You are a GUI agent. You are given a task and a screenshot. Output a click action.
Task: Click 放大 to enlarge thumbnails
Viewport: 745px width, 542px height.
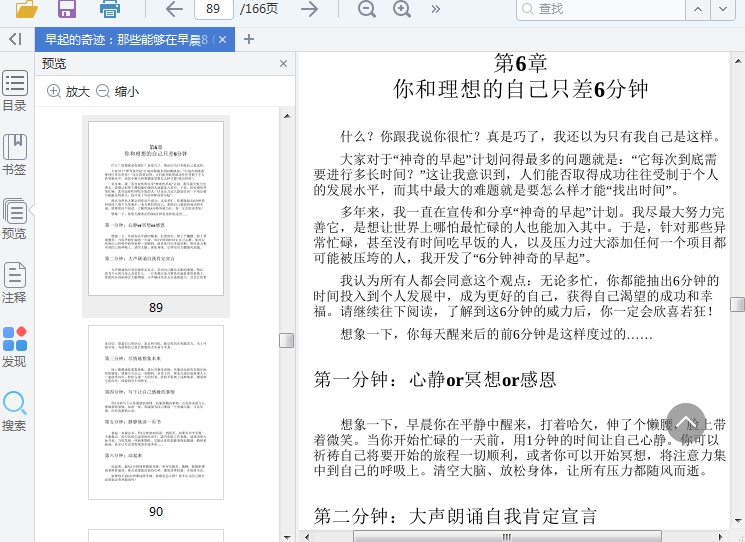point(69,91)
